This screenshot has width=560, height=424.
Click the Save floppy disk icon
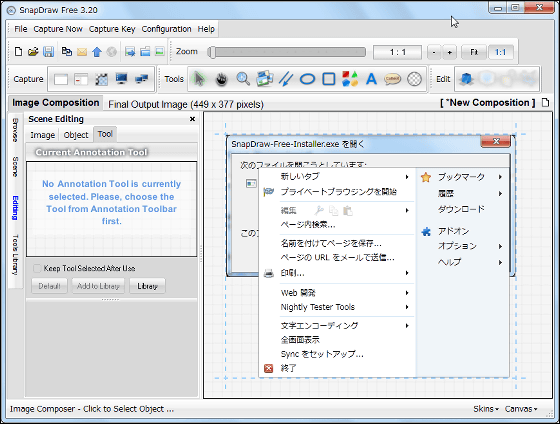(49, 52)
